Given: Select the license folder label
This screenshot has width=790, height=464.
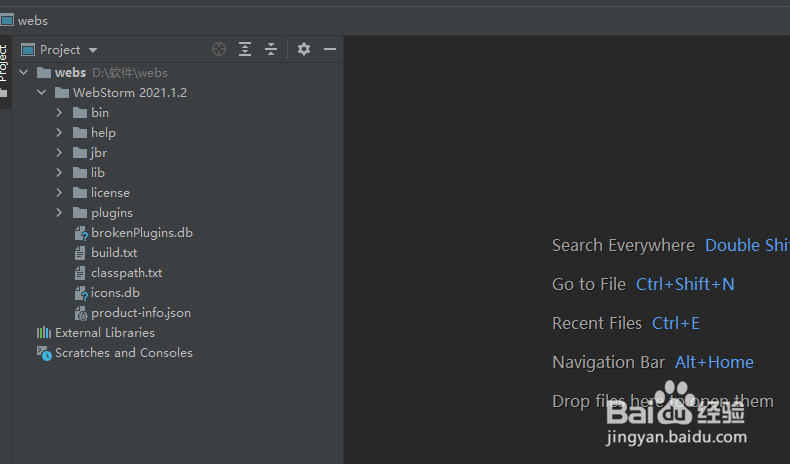Looking at the screenshot, I should [110, 193].
